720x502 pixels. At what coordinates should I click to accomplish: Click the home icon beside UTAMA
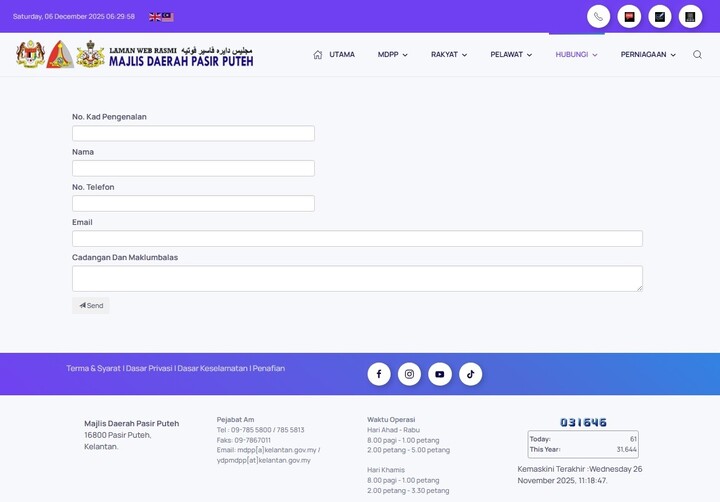coord(318,55)
